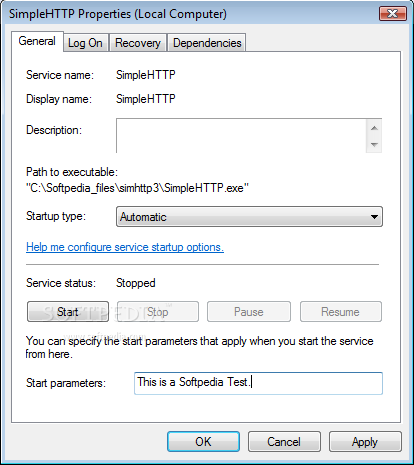Viewport: 414px width, 465px height.
Task: Cancel the properties dialog
Action: (284, 442)
